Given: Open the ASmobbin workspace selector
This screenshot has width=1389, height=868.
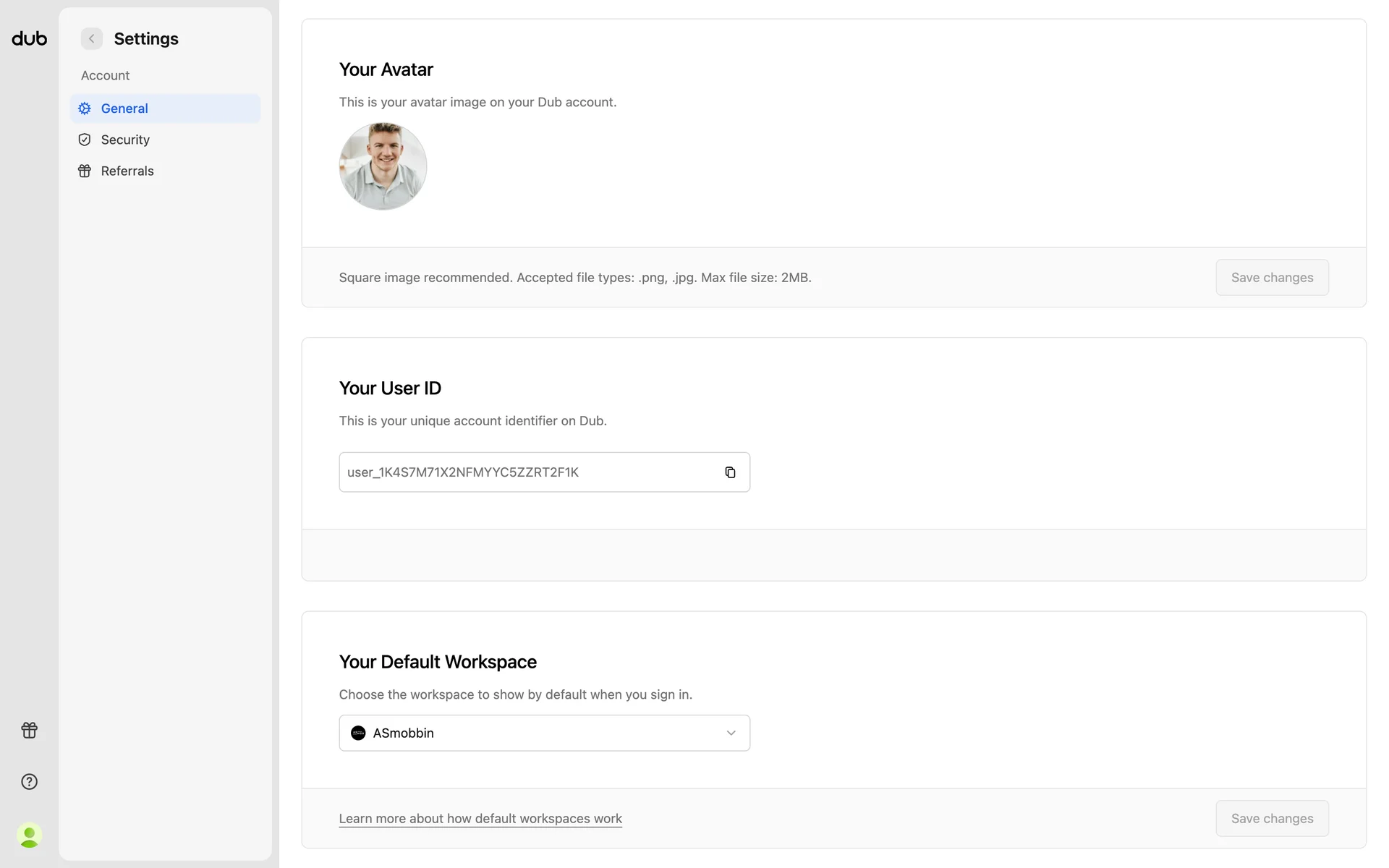Looking at the screenshot, I should [x=544, y=733].
